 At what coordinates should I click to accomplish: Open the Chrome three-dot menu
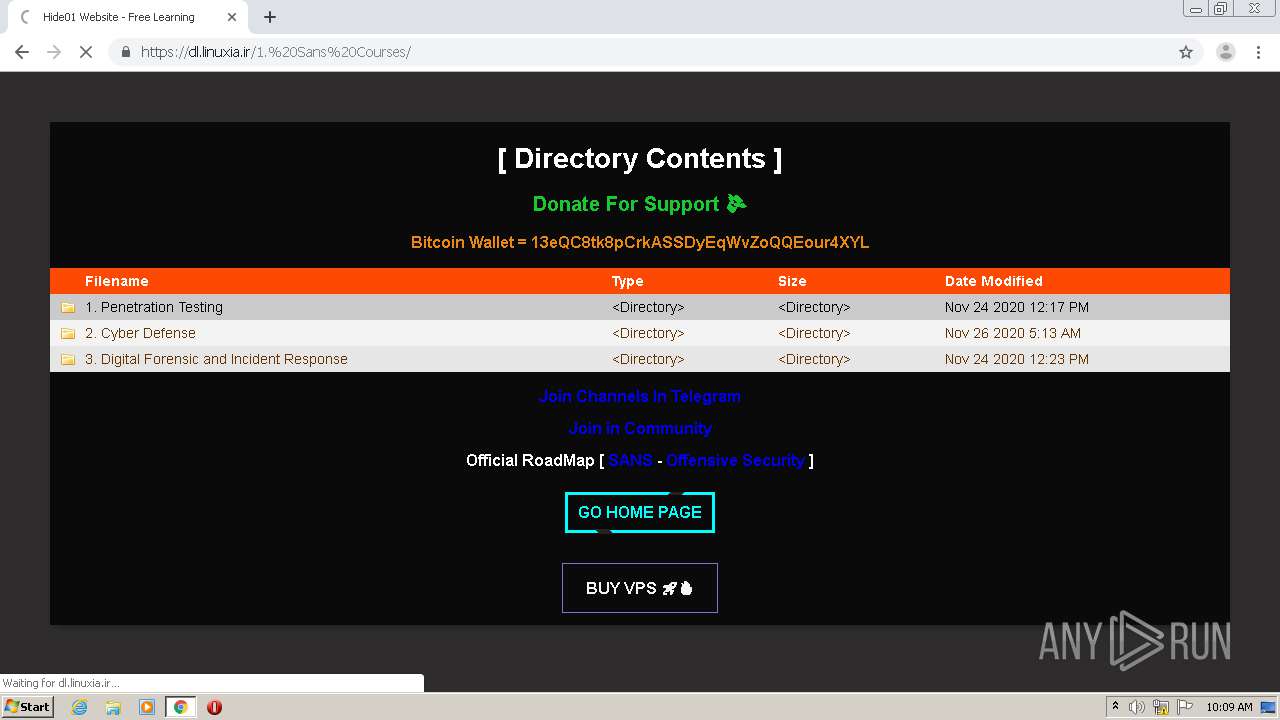pos(1259,52)
